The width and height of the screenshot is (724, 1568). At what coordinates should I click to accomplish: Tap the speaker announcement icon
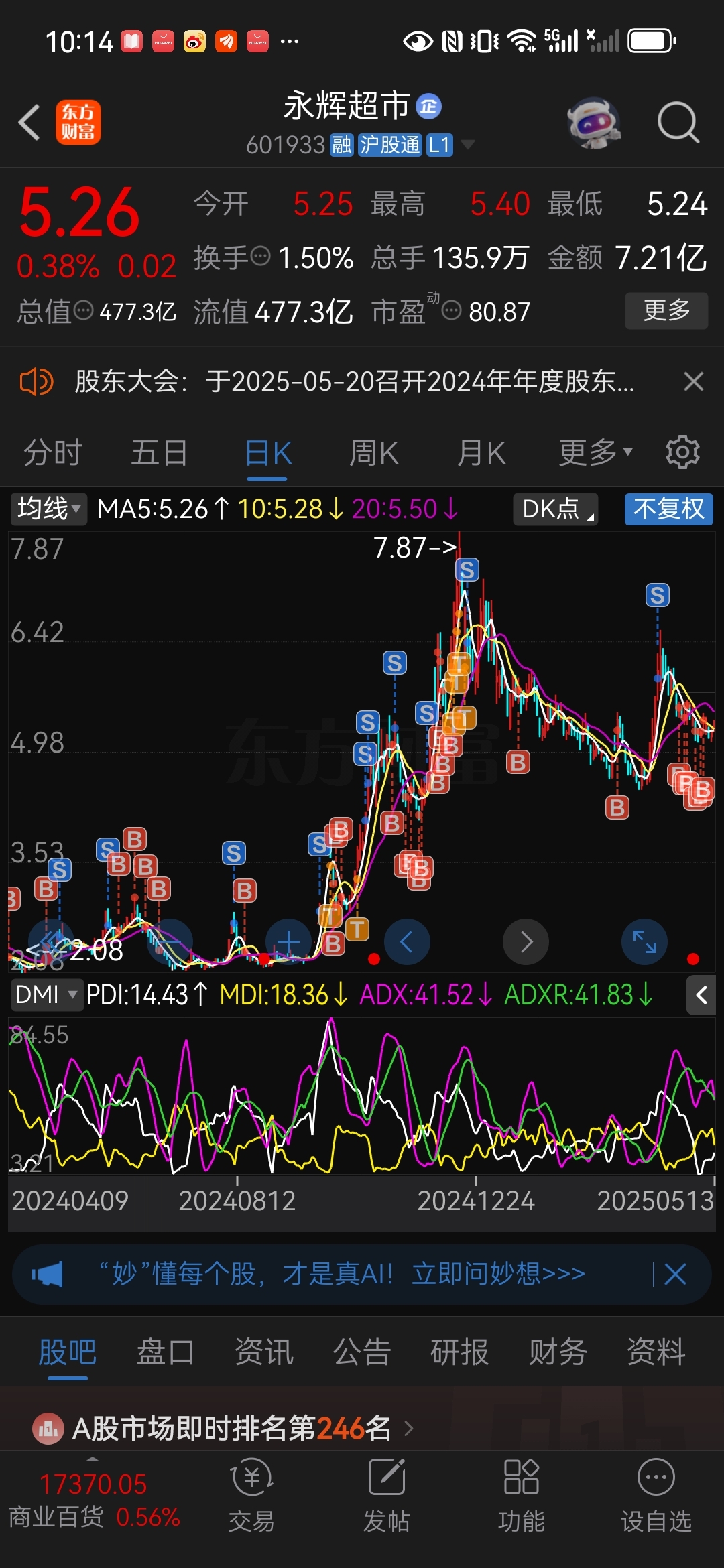pos(36,382)
